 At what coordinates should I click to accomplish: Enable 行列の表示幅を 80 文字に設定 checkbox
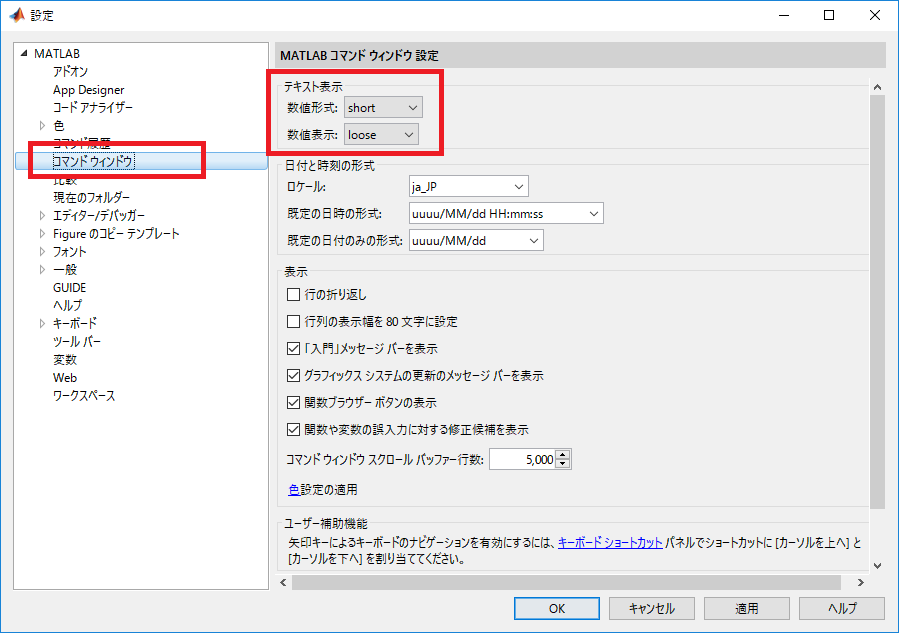click(x=293, y=322)
